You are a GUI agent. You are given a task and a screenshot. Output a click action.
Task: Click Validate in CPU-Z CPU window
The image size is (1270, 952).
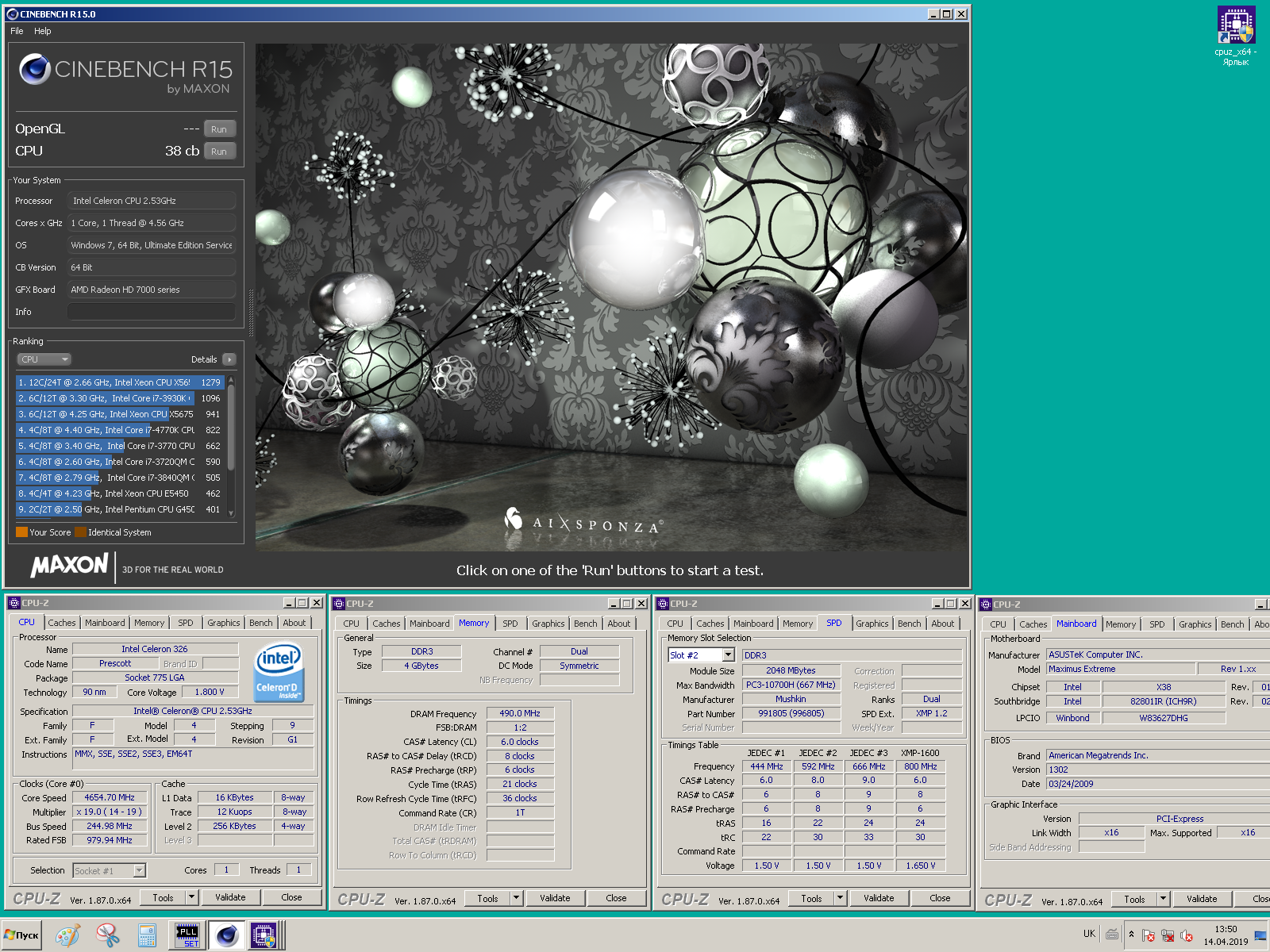coord(230,897)
